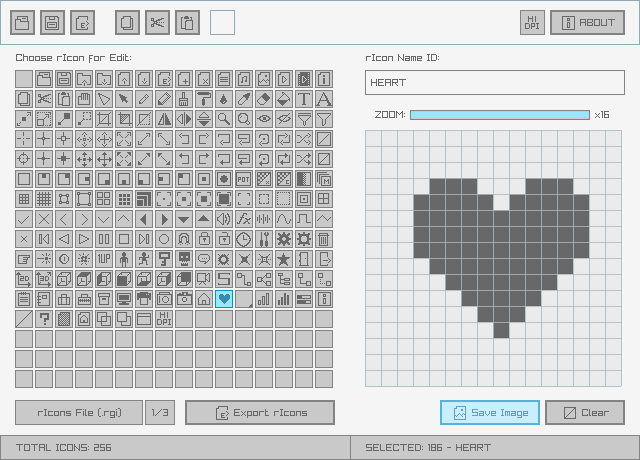
Task: Select the OK checkmark tick icon
Action: tap(24, 219)
